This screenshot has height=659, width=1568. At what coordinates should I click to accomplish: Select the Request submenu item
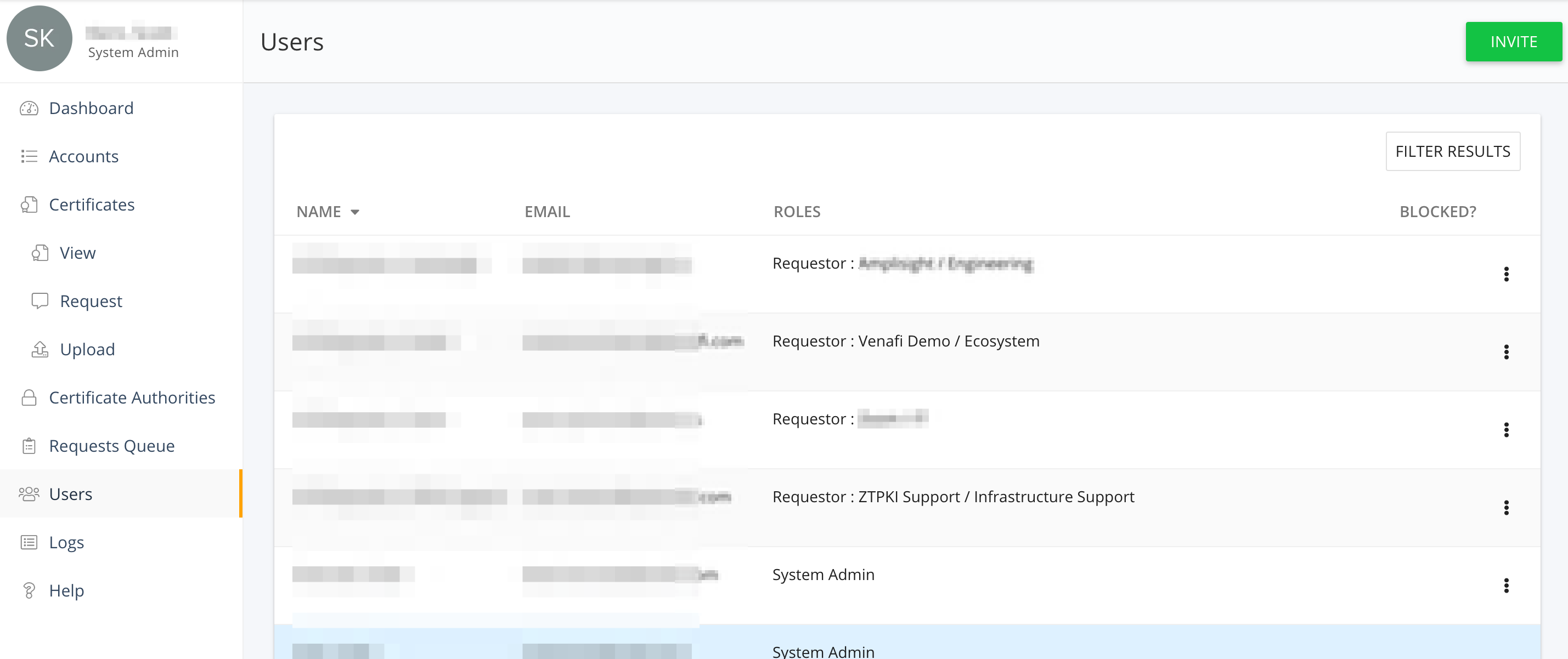click(x=121, y=300)
